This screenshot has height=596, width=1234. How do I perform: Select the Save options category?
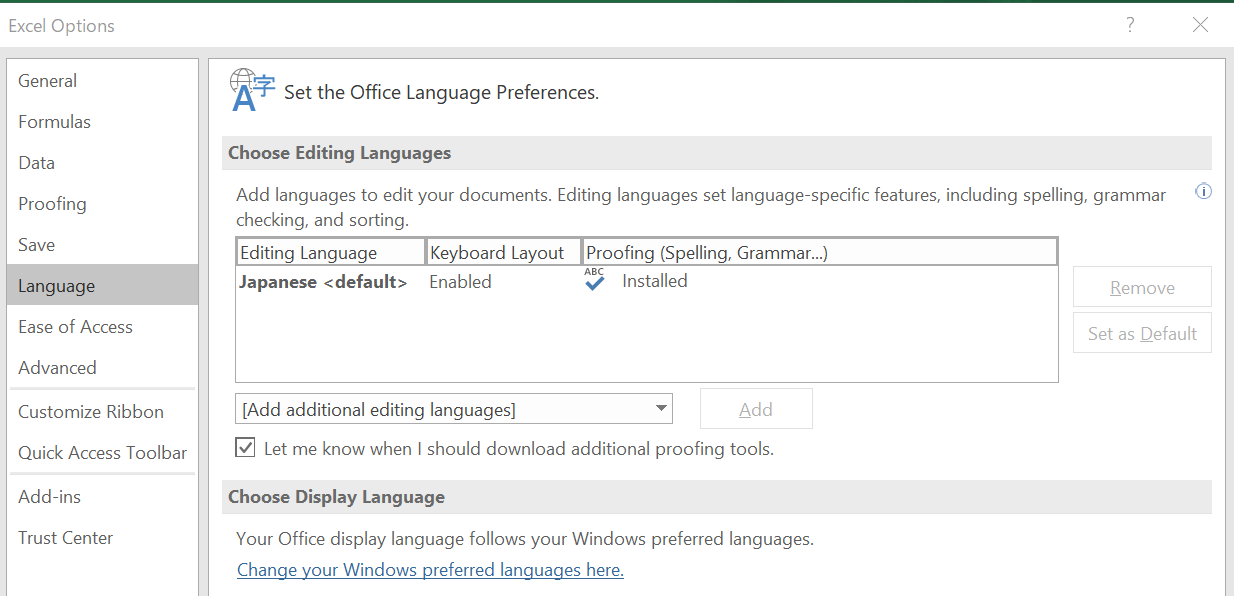pos(37,245)
